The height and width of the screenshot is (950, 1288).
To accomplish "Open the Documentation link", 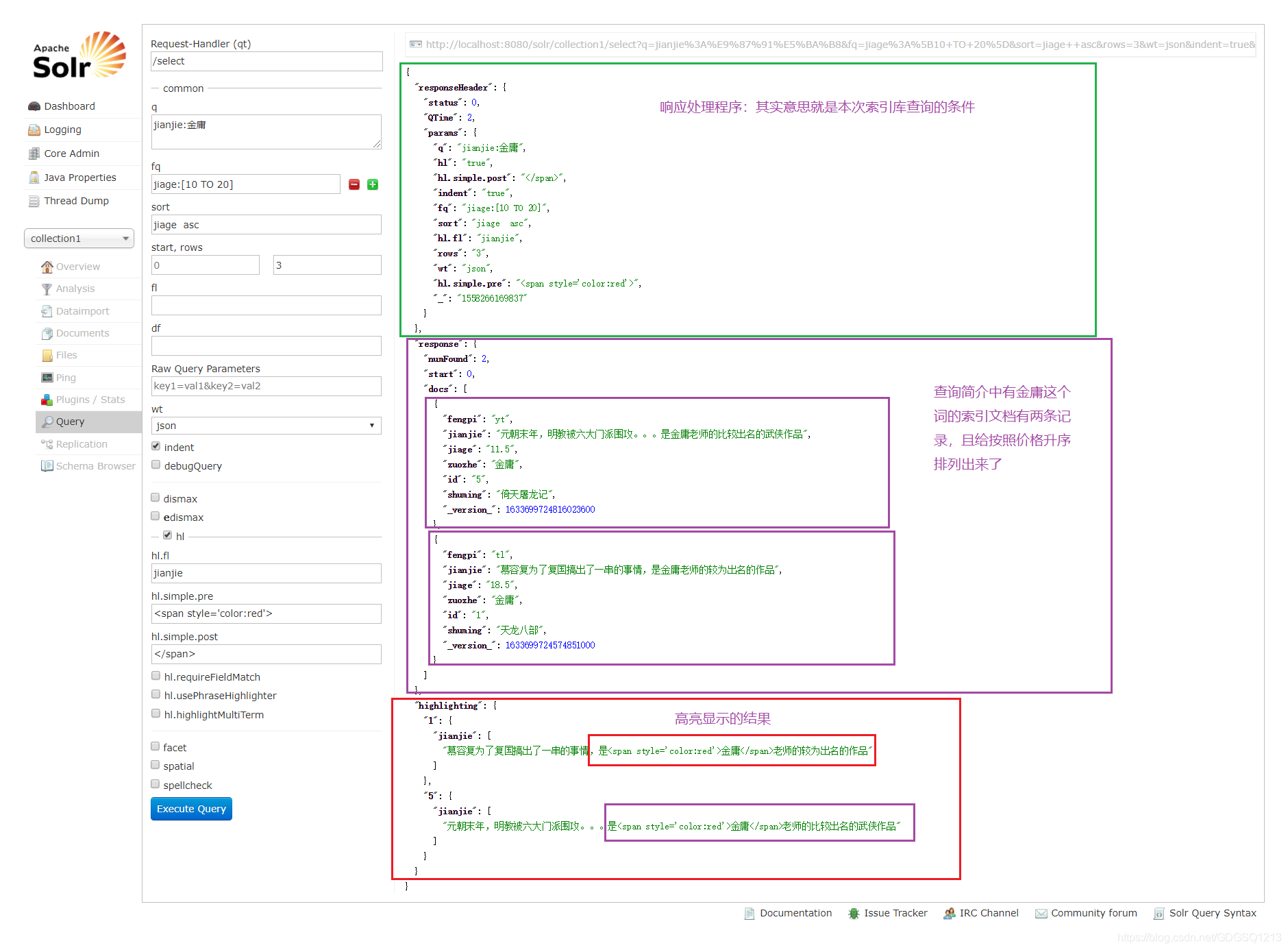I will (x=795, y=913).
